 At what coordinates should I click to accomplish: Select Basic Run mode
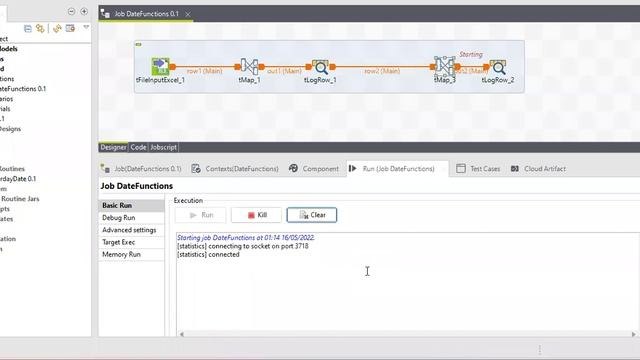(131, 205)
